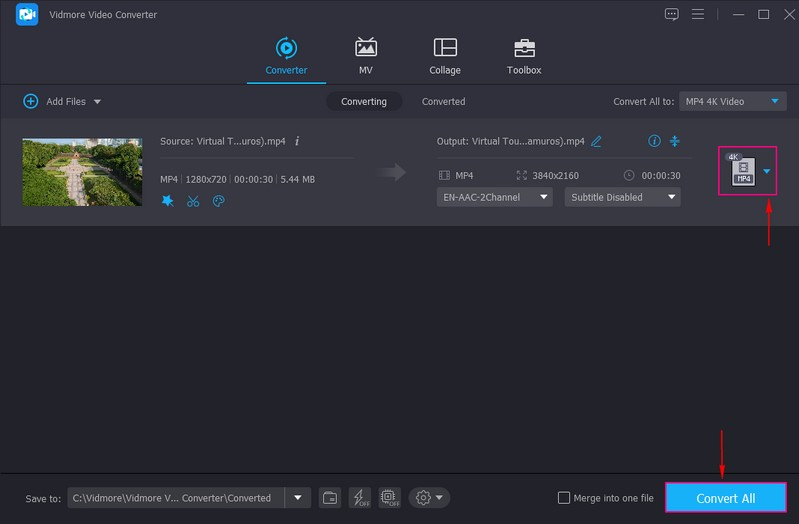Open the feedback chat icon in title bar
Image resolution: width=799 pixels, height=524 pixels.
(672, 14)
